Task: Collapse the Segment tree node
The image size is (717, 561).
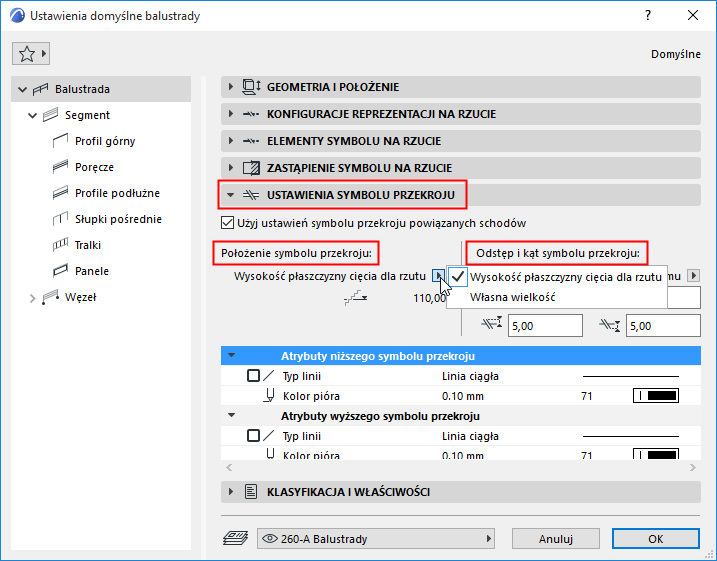Action: coord(32,115)
